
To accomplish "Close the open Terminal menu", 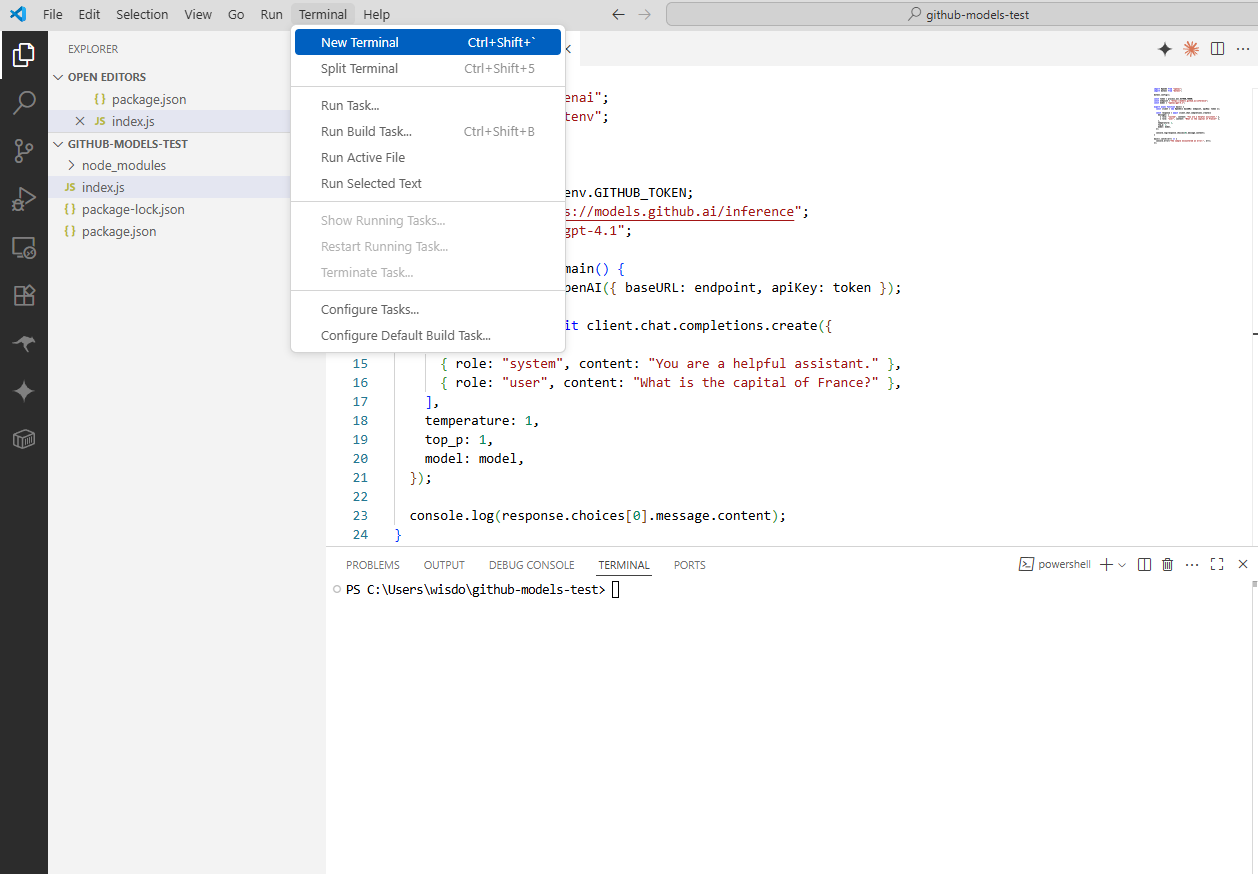I will pyautogui.click(x=323, y=14).
